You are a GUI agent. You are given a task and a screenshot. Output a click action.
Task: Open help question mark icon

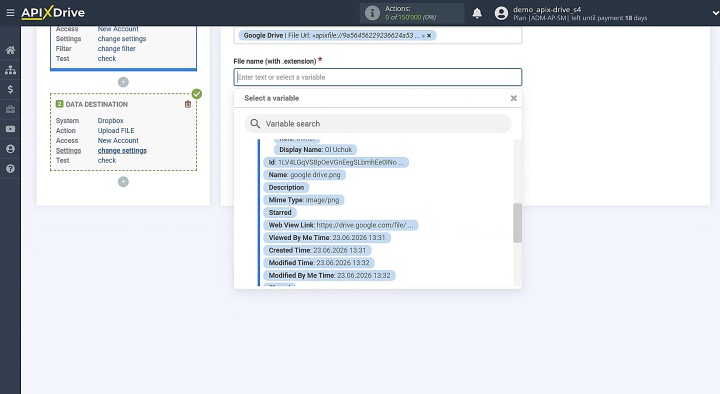[10, 169]
